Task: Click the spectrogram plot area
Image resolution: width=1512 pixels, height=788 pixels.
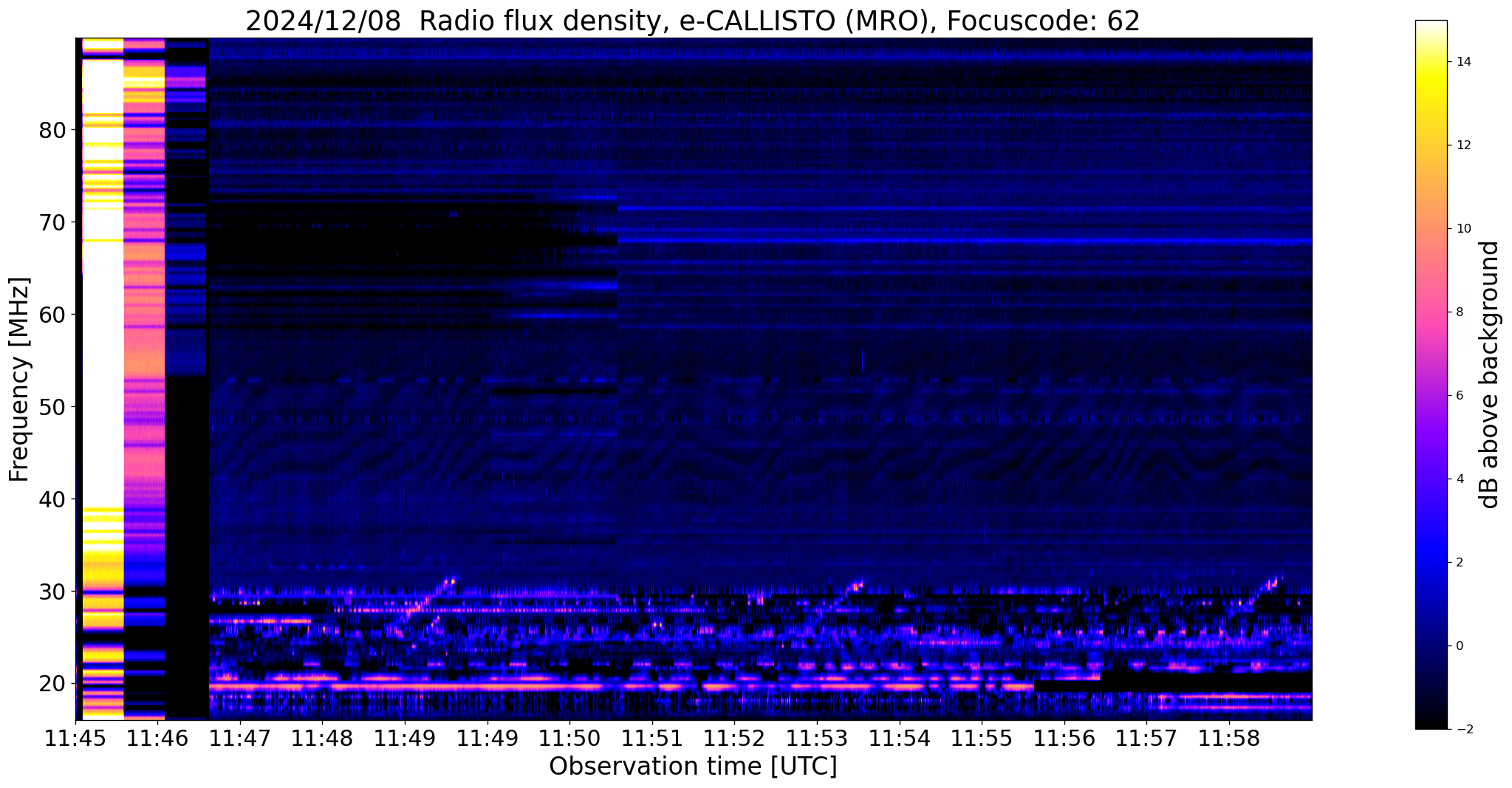Action: point(694,379)
